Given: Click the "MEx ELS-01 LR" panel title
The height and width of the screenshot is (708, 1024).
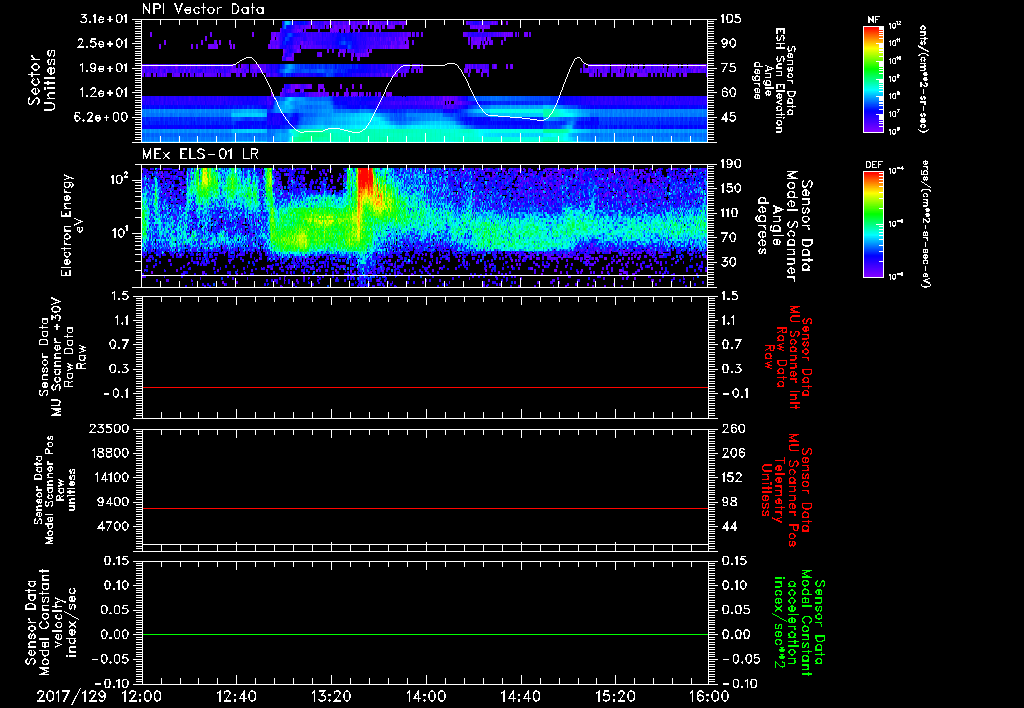Looking at the screenshot, I should [200, 155].
